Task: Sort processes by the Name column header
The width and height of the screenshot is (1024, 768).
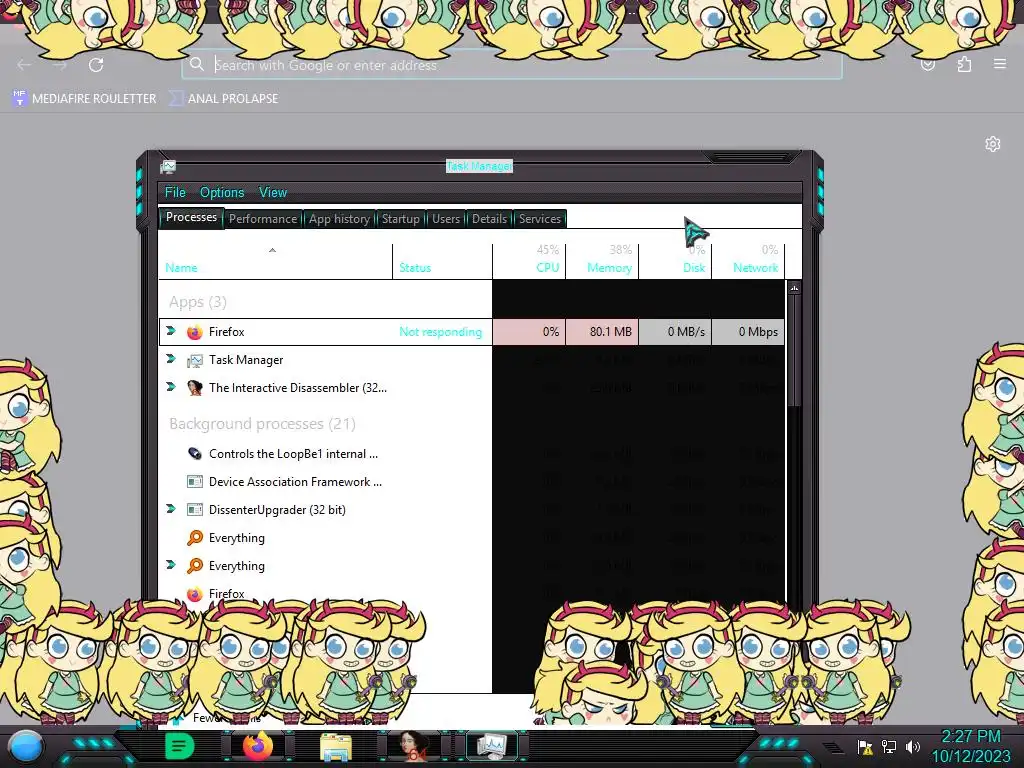Action: [275, 261]
